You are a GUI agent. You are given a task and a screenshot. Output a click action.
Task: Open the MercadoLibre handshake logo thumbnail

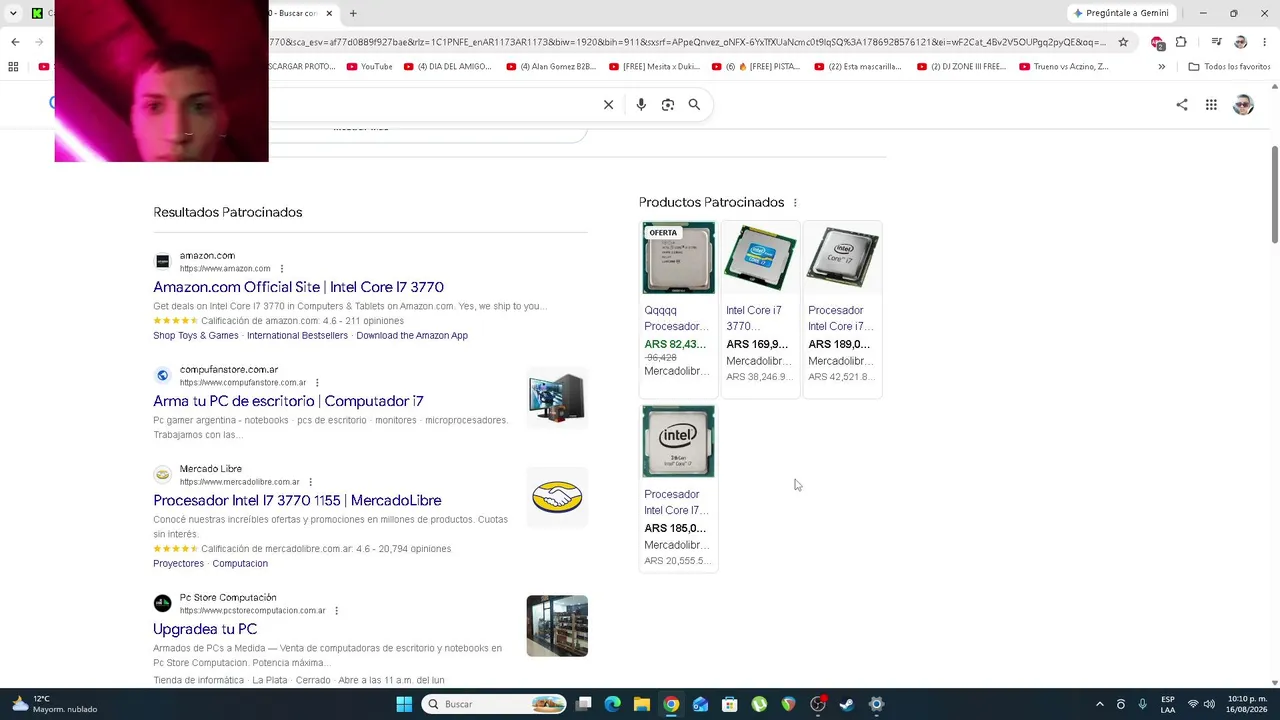557,497
